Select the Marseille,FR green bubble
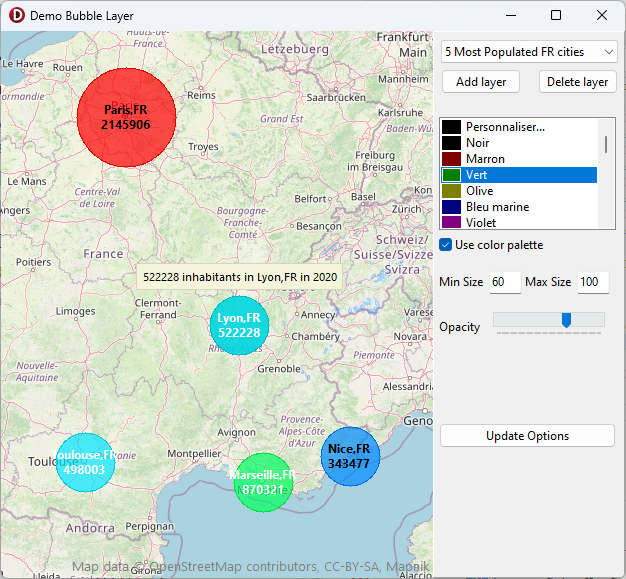This screenshot has width=626, height=579. [x=264, y=481]
